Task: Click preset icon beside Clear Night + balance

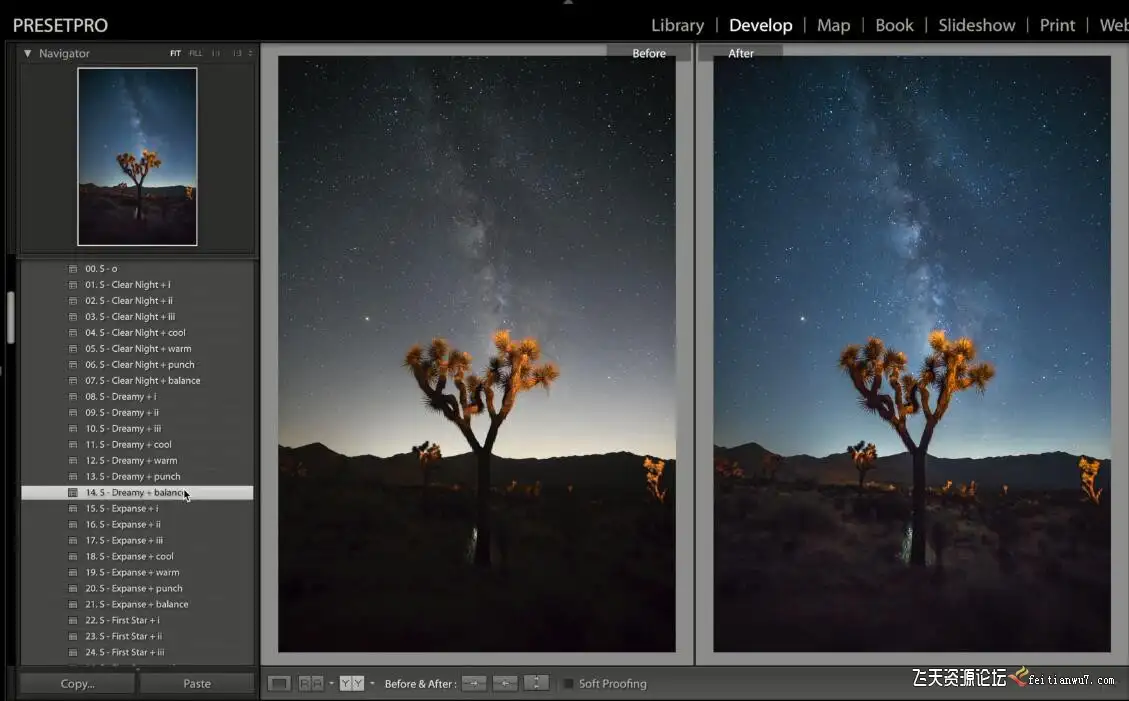Action: pyautogui.click(x=73, y=381)
